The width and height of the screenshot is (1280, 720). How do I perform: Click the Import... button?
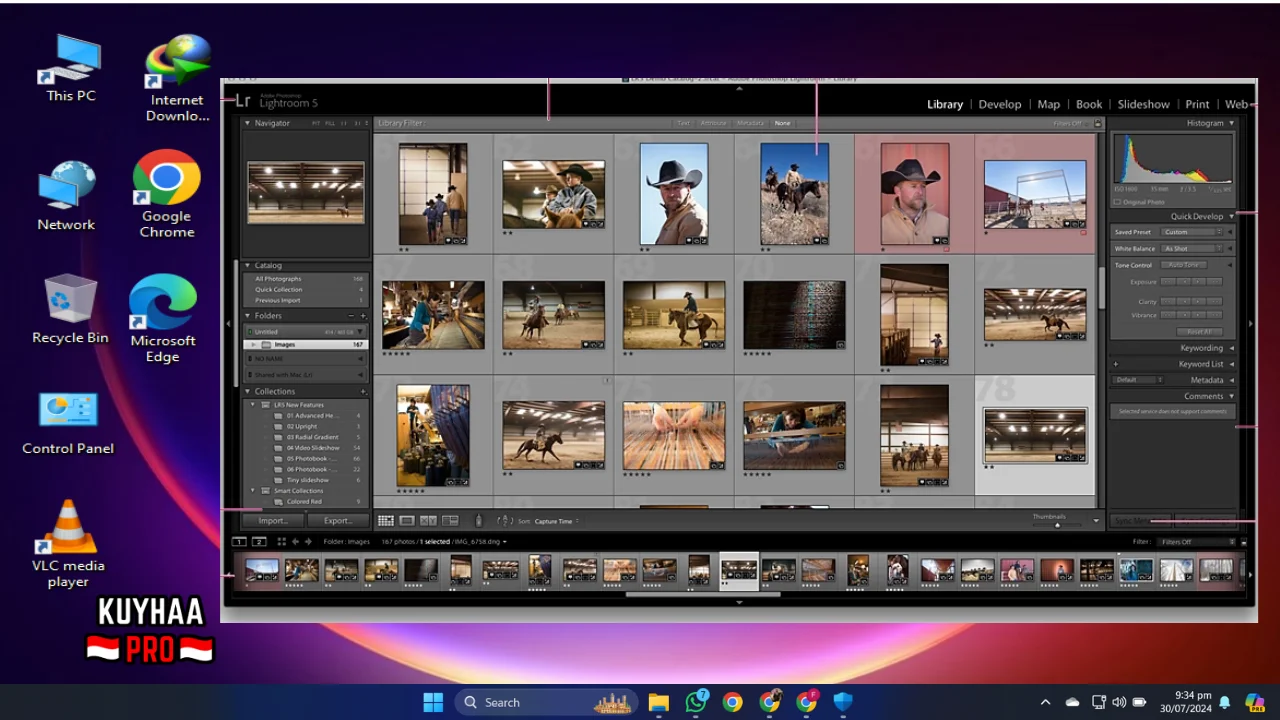273,521
